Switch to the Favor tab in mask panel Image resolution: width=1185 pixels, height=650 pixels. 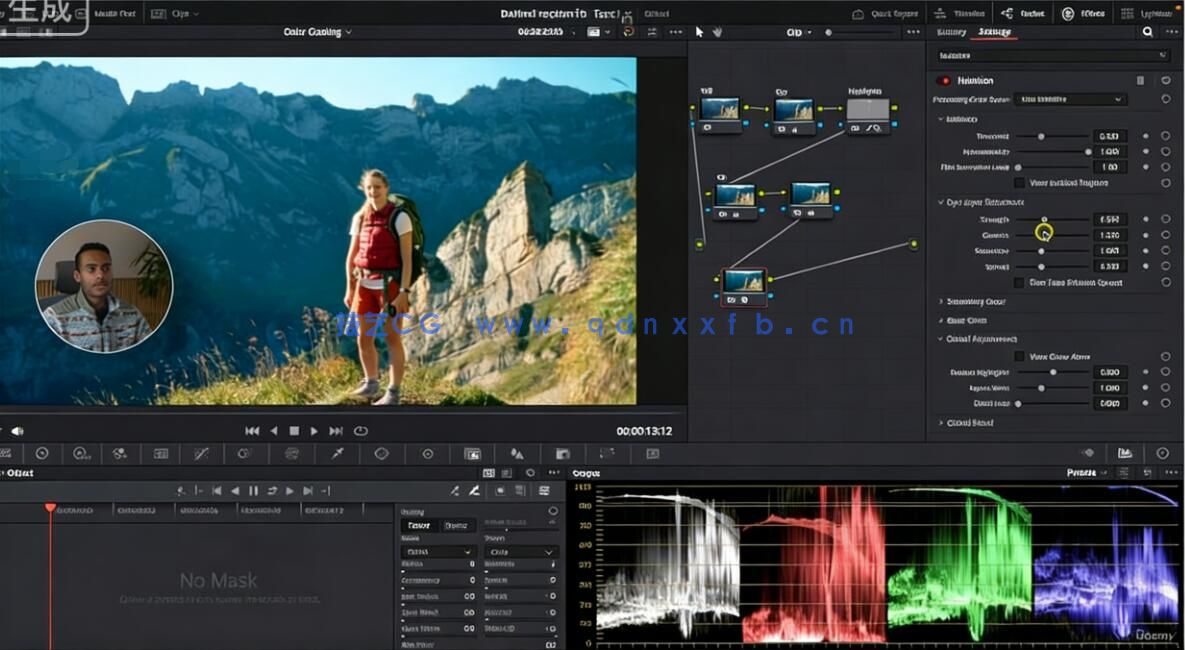(x=418, y=524)
